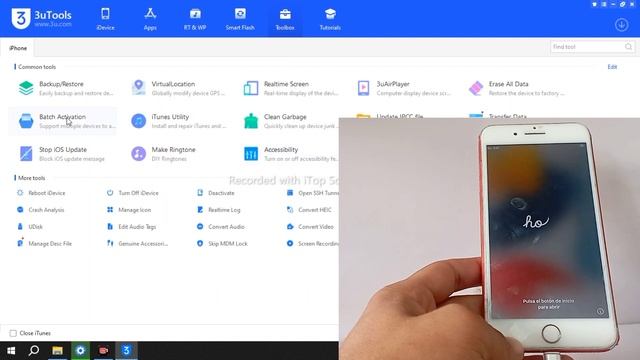Go to RT & WP section

pos(195,19)
